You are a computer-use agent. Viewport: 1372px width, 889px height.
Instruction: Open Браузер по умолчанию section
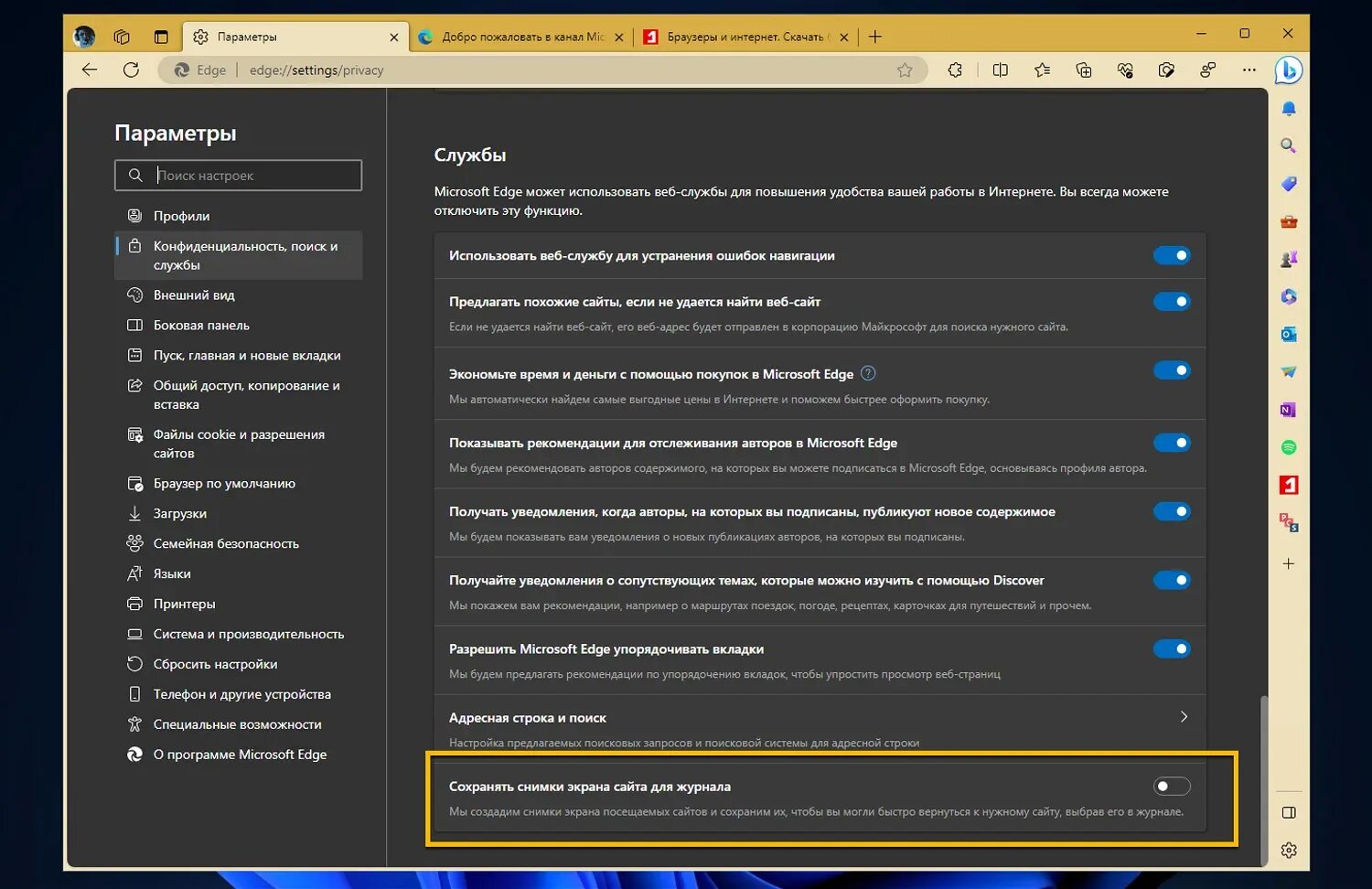coord(239,483)
